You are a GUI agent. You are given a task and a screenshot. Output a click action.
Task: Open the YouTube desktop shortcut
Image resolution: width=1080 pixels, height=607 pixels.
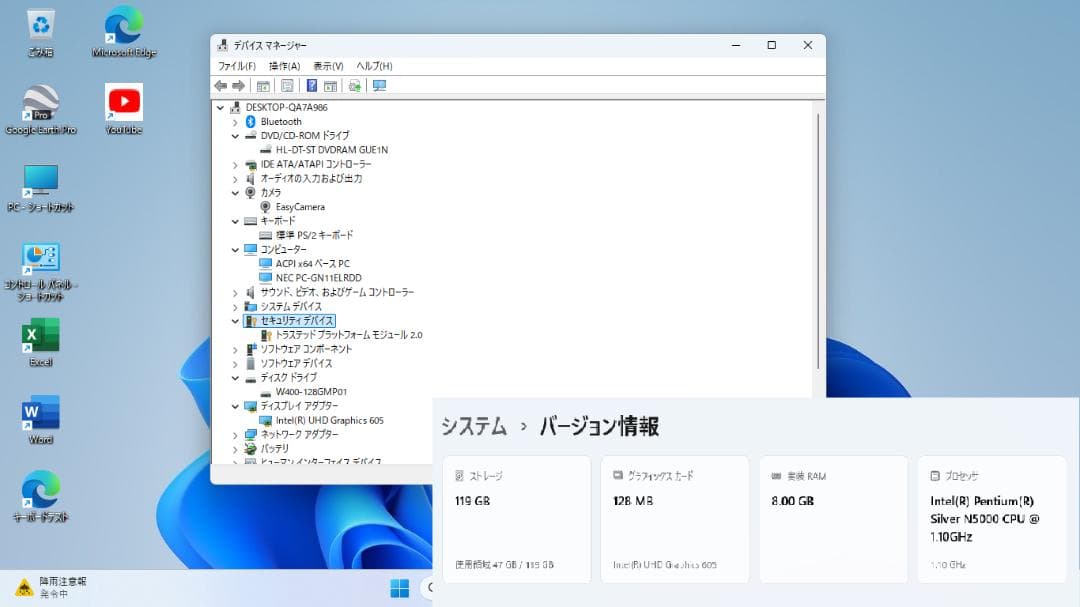click(122, 102)
